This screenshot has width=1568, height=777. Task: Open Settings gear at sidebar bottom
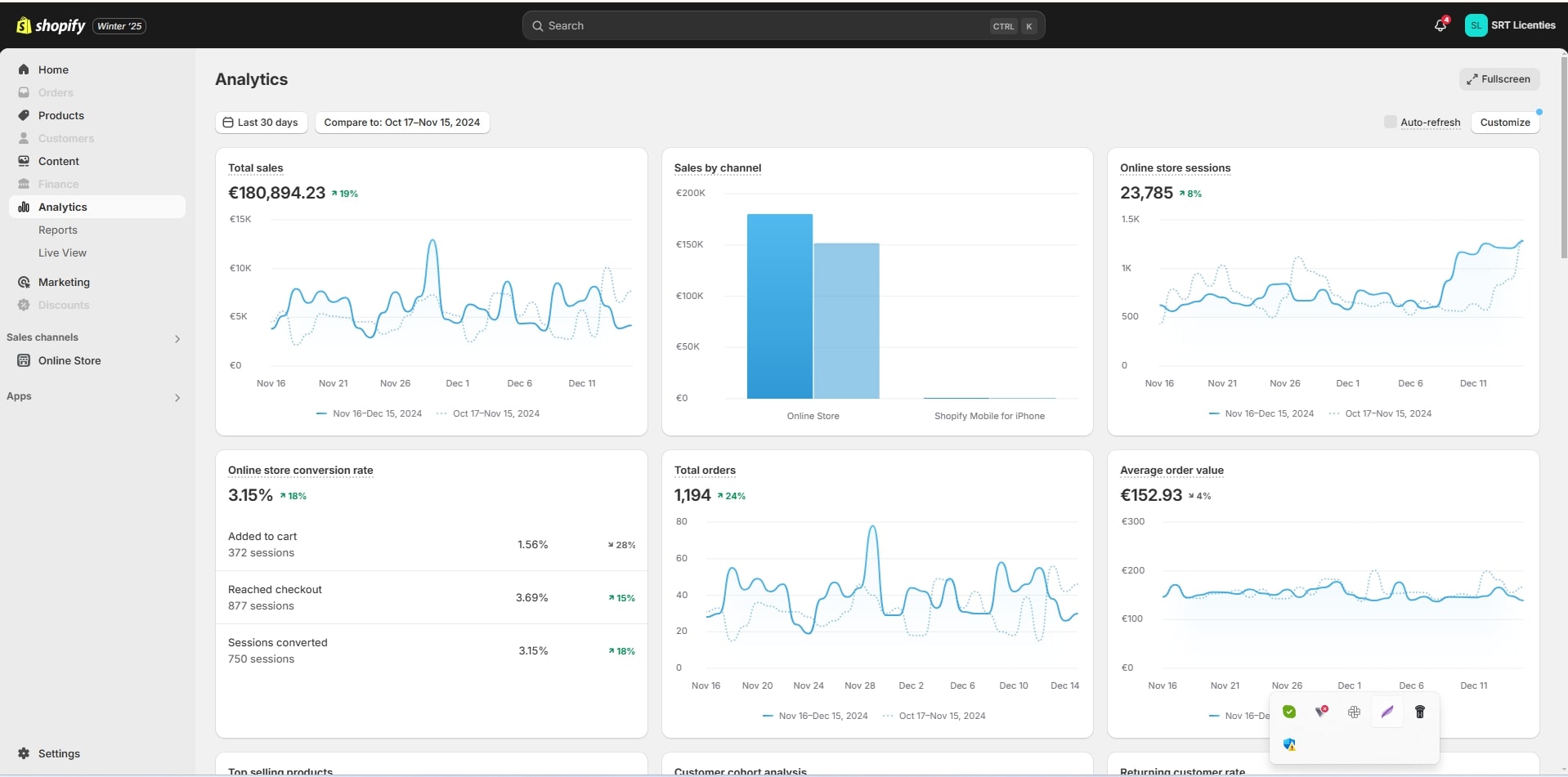point(24,753)
